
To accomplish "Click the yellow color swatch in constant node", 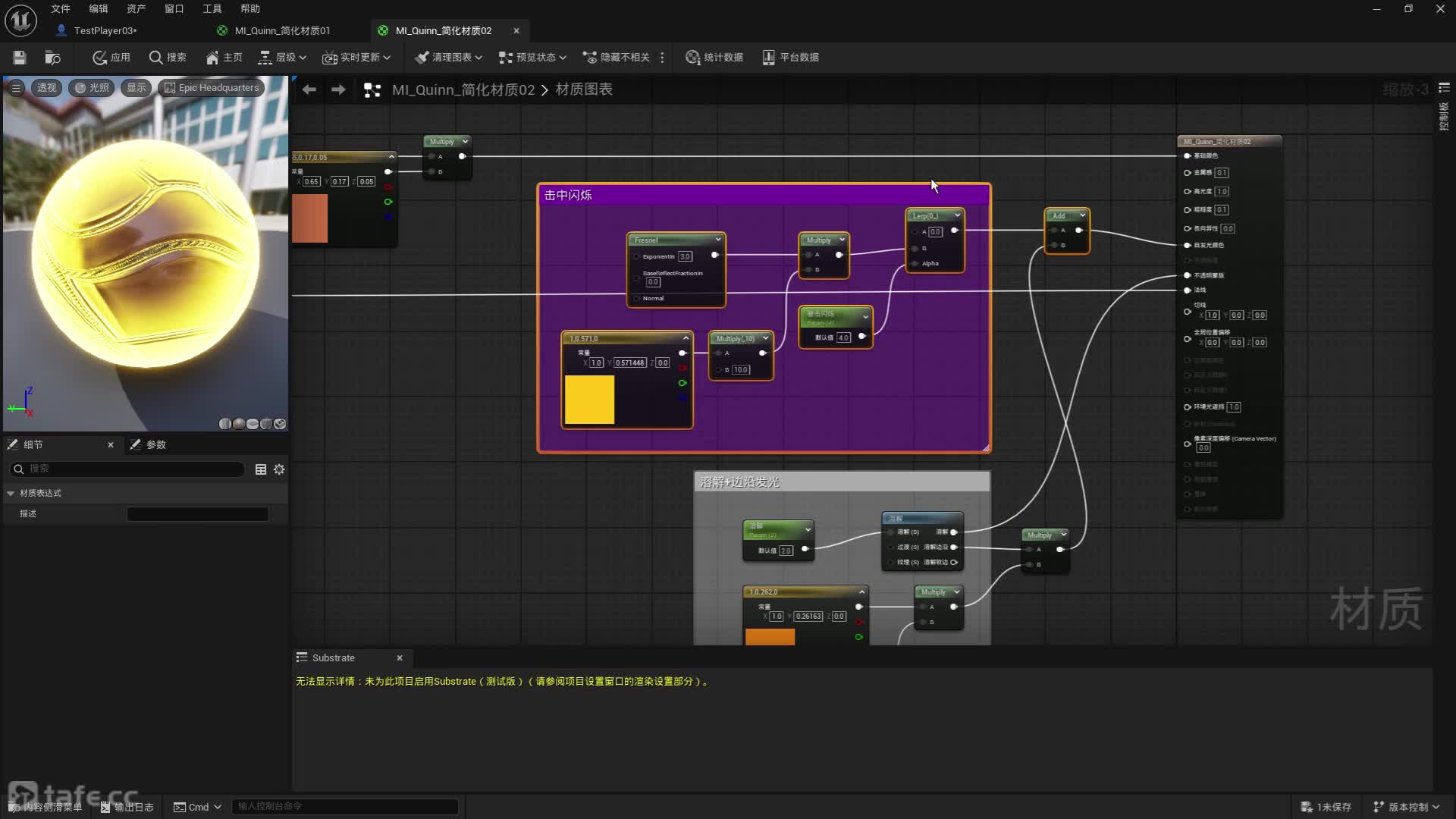I will [589, 399].
